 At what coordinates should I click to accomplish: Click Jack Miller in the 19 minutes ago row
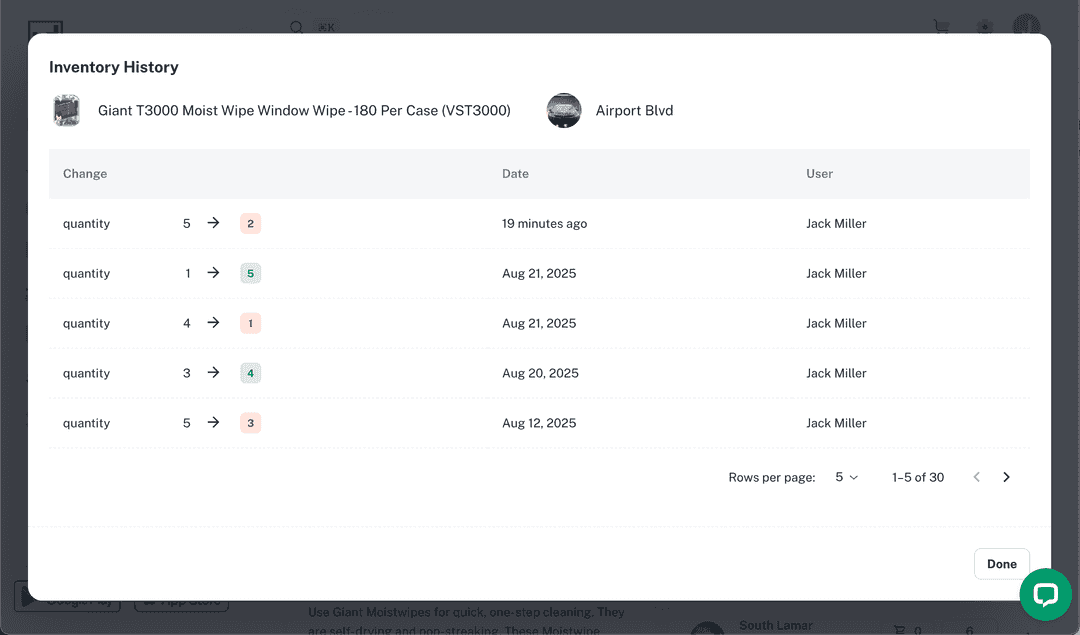[836, 224]
